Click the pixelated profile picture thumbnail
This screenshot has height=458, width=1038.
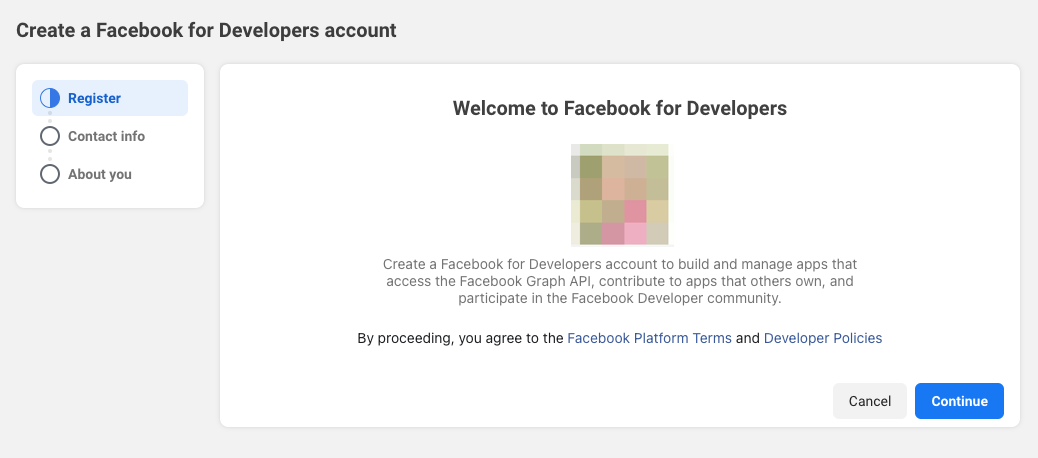(x=620, y=195)
